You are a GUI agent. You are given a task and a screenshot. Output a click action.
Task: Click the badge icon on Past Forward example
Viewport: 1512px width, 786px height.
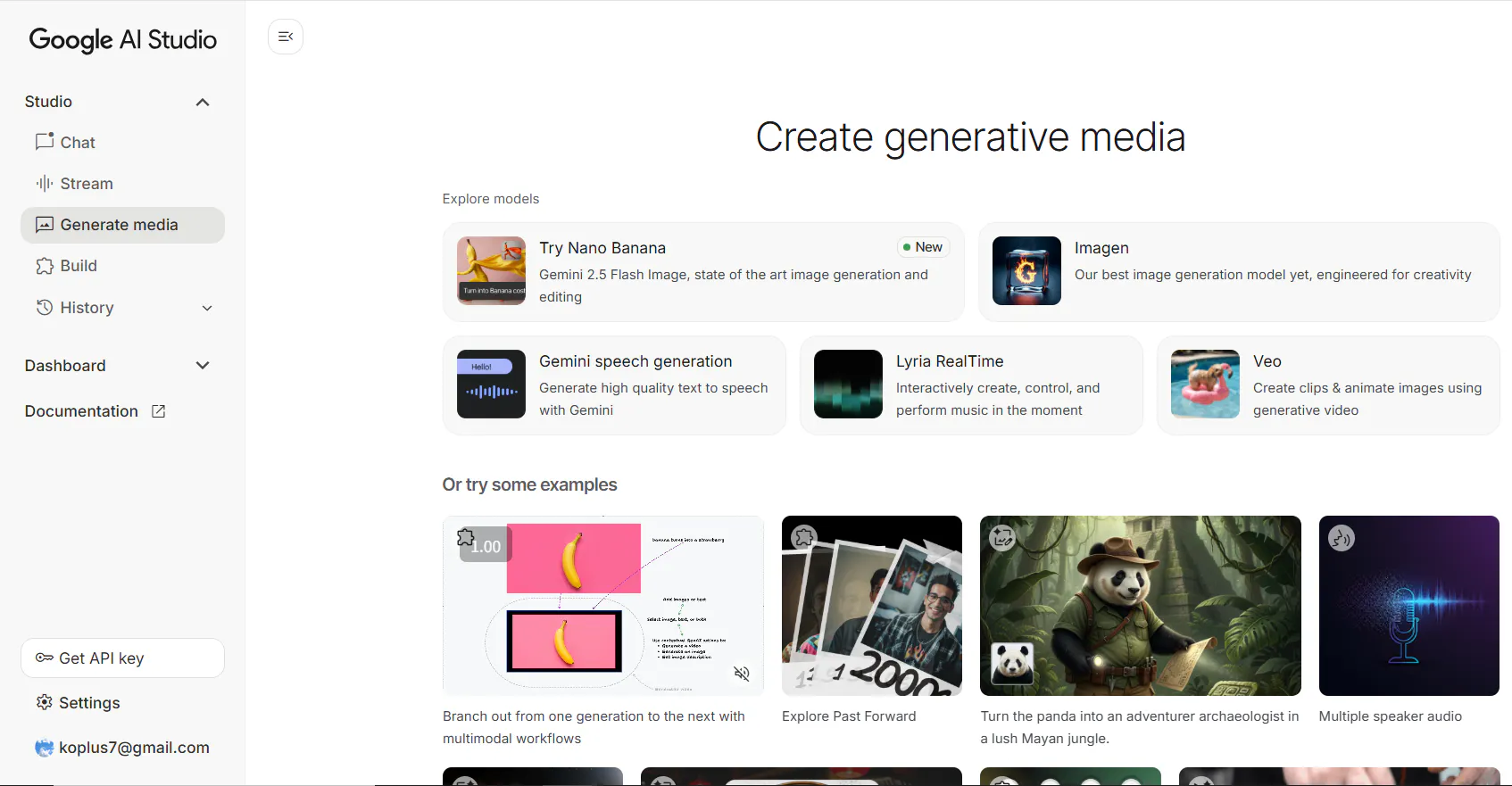point(804,537)
